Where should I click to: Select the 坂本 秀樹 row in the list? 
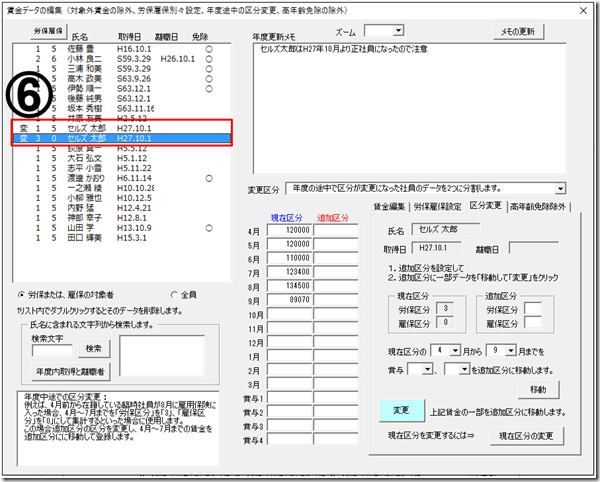122,109
